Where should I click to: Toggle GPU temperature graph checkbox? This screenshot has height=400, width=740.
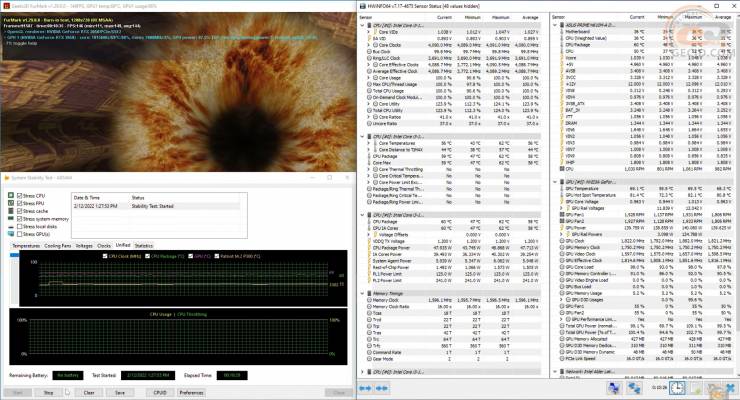pos(191,256)
